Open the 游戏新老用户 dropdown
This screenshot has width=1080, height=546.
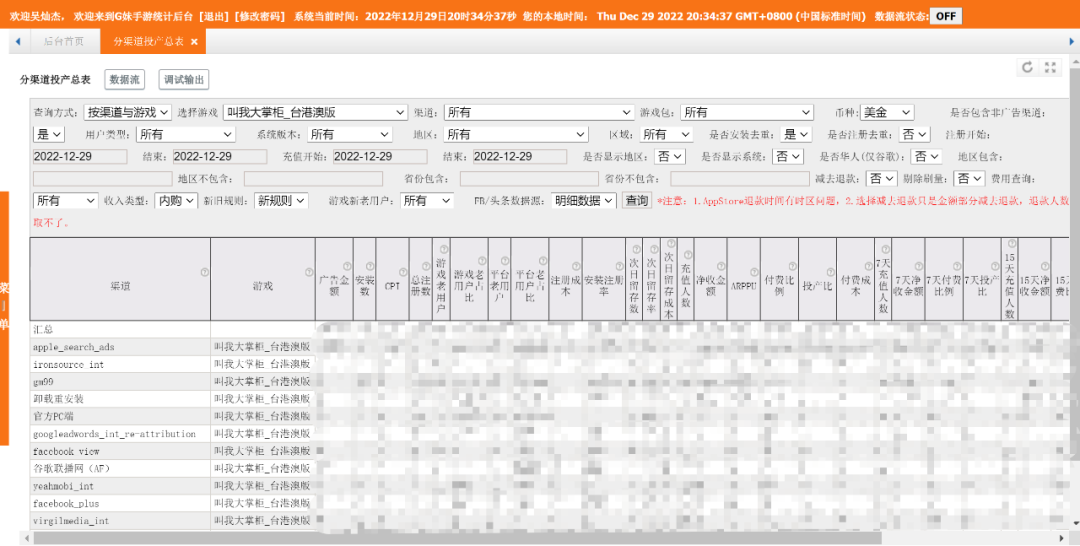426,200
